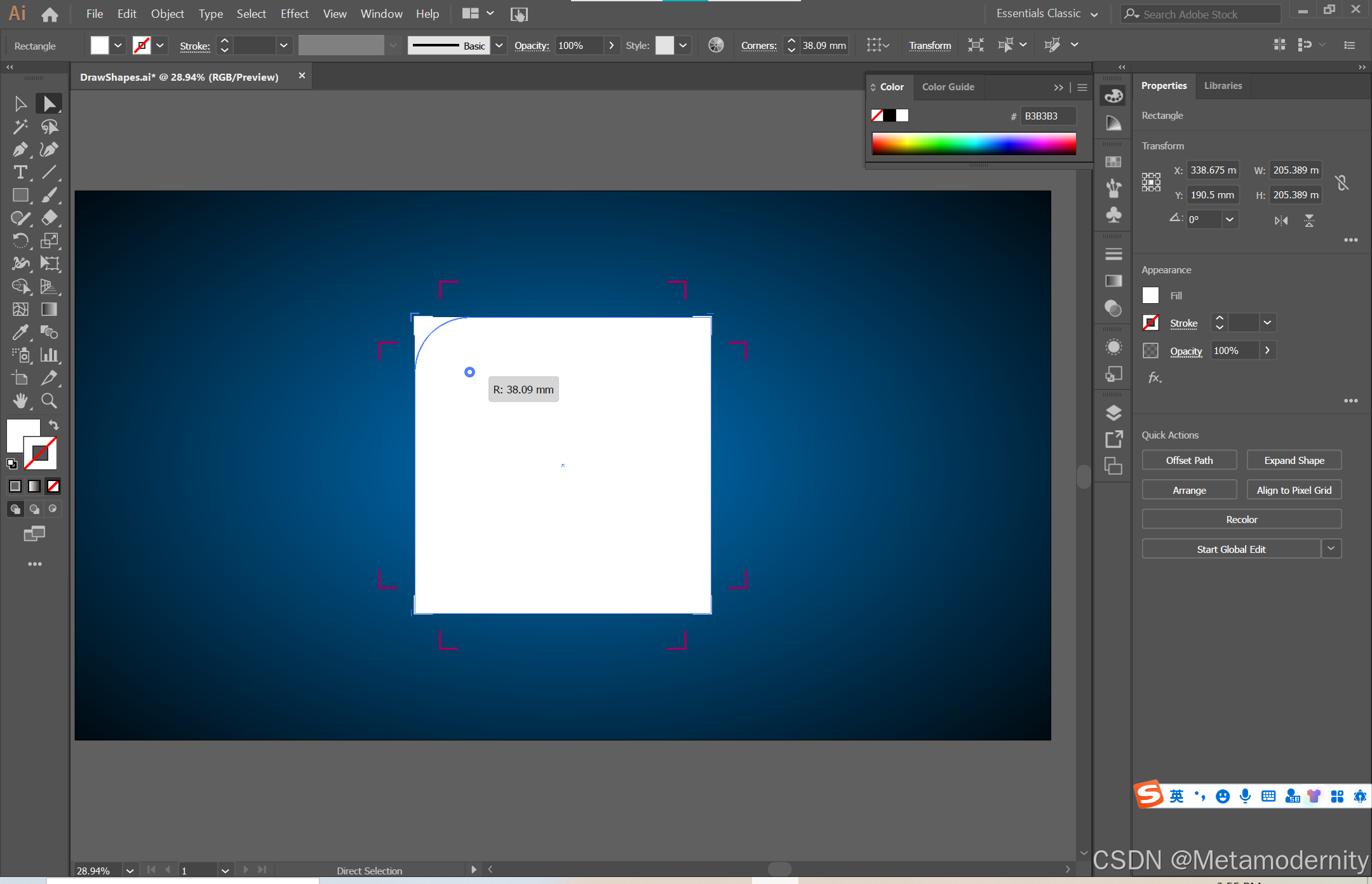Open Layers panel from side dock
1372x884 pixels.
point(1113,412)
